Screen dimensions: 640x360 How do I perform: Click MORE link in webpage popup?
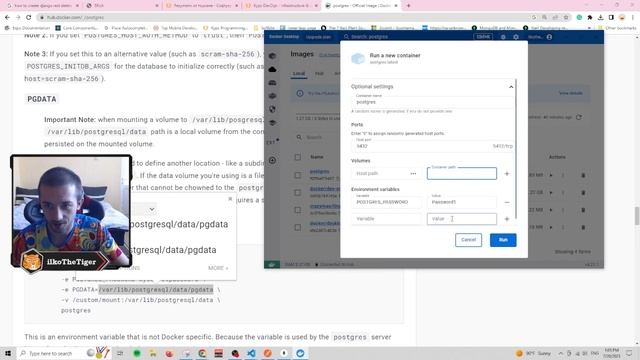218,268
